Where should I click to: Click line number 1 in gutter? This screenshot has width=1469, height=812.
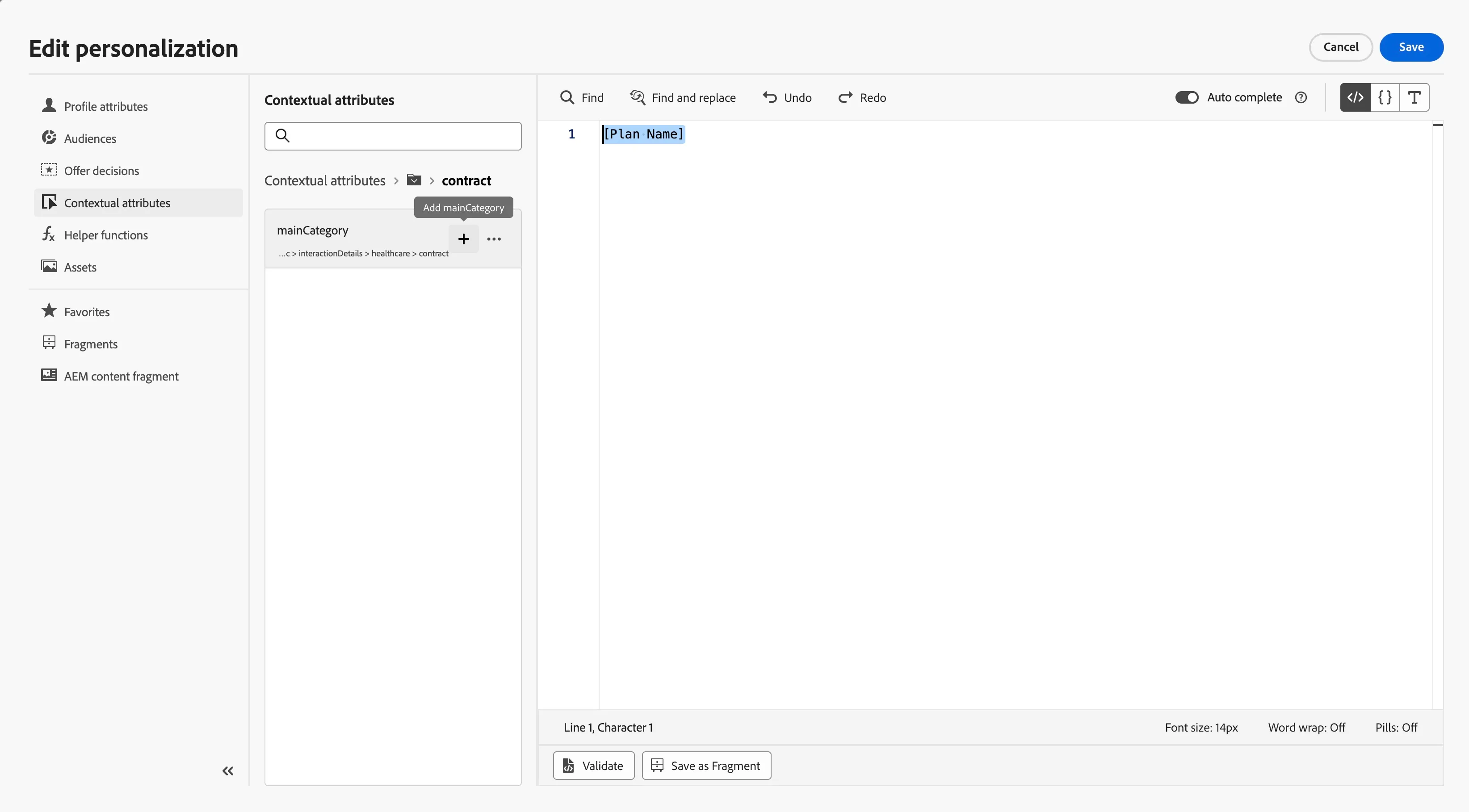571,134
